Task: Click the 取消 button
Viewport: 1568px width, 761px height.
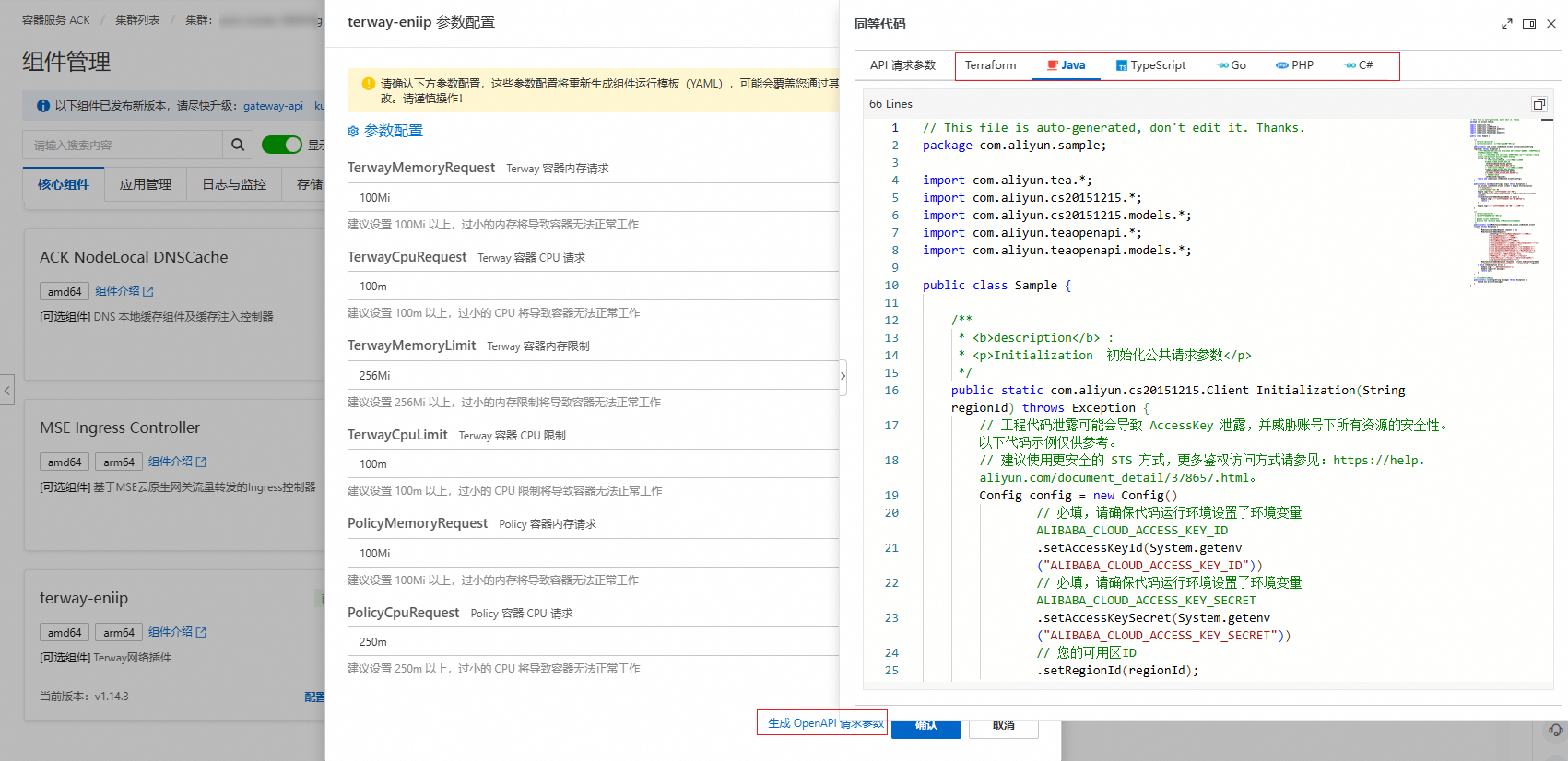Action: 1004,726
